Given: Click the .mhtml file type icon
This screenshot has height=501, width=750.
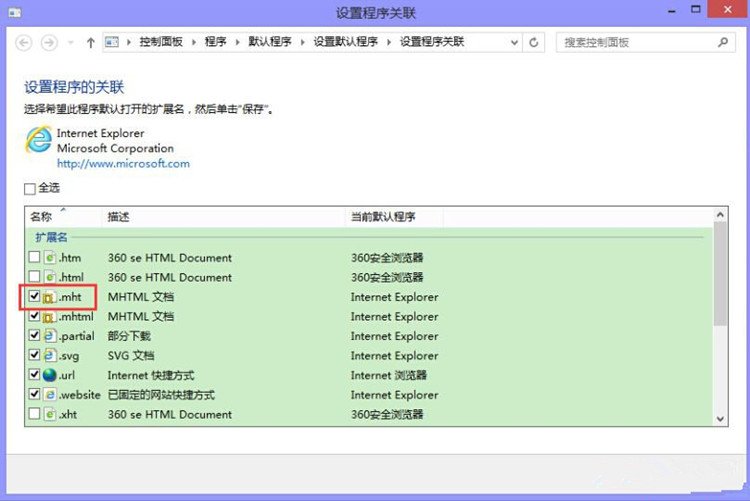Looking at the screenshot, I should tap(50, 316).
